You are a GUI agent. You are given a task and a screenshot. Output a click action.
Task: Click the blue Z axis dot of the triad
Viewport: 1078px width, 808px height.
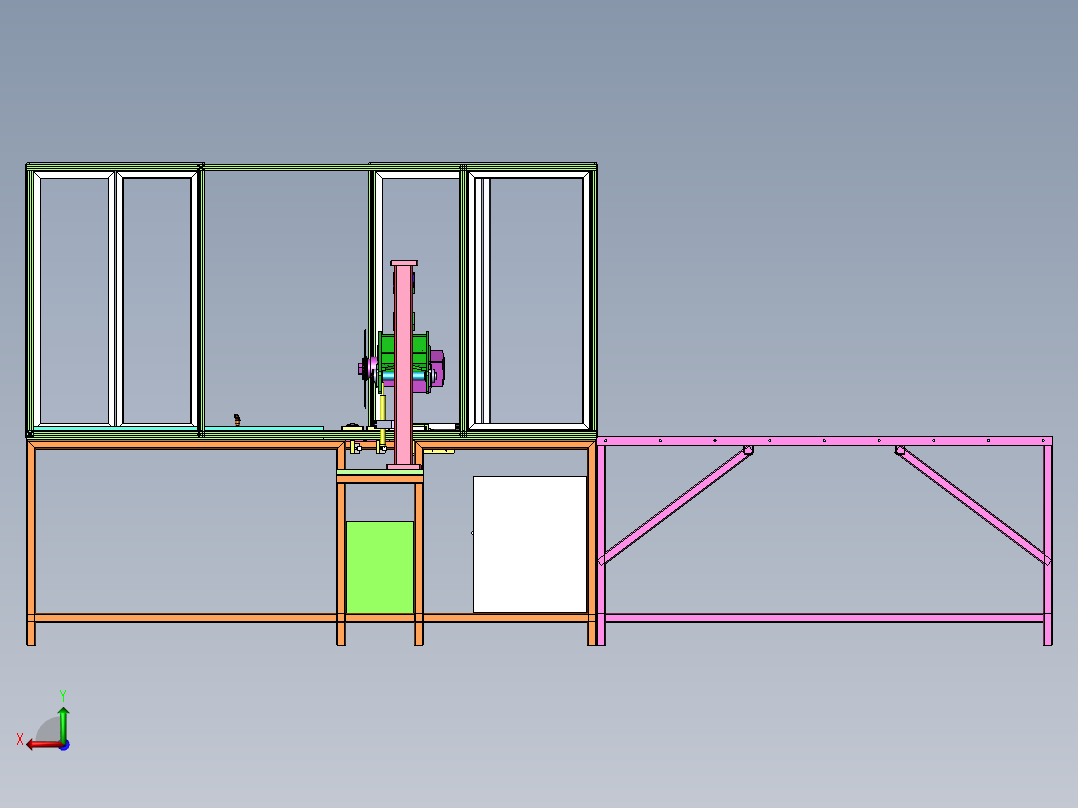[65, 745]
